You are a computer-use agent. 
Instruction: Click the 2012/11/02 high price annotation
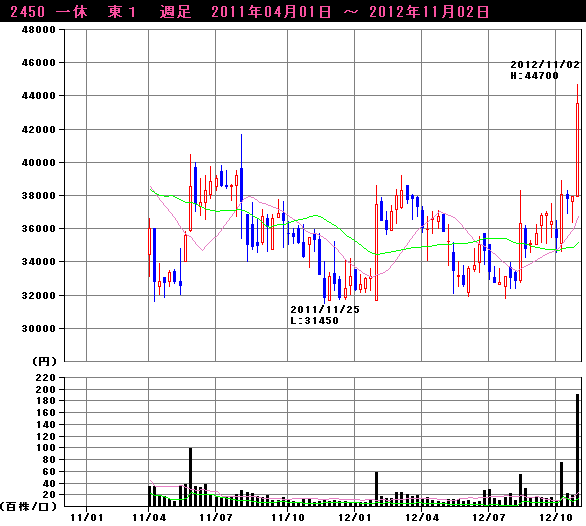[x=545, y=70]
